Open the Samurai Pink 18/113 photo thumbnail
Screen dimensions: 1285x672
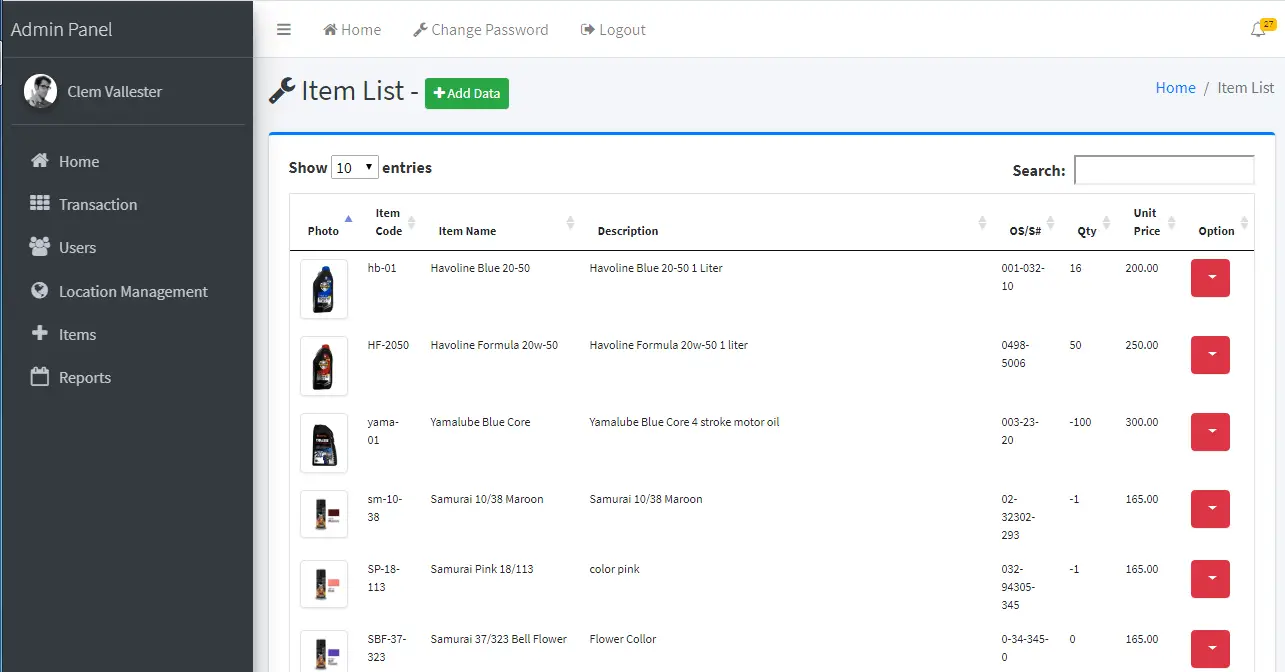324,584
